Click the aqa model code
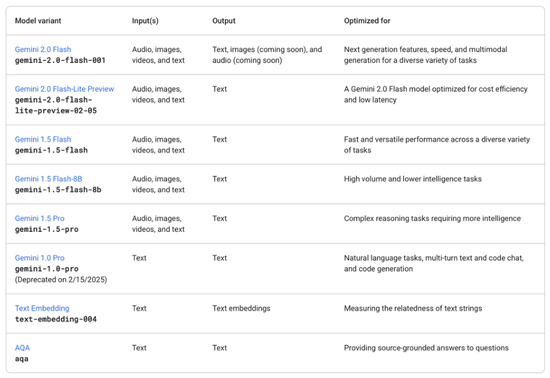Image resolution: width=550 pixels, height=378 pixels. click(21, 359)
